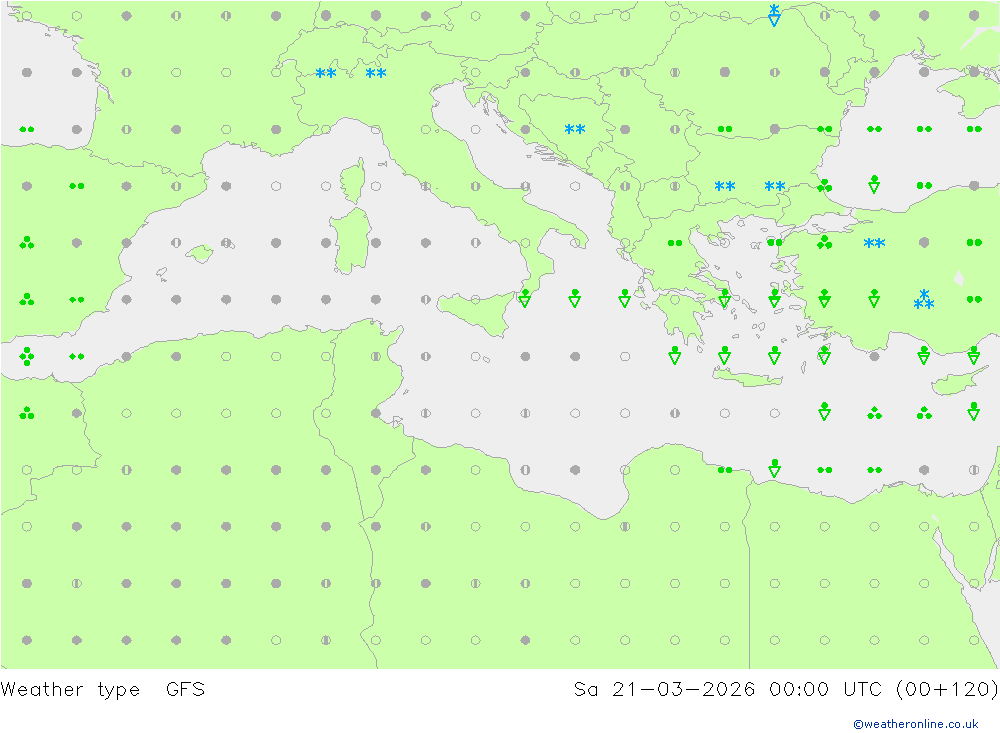Select the right snow symbol over the Alps
Screen dimensions: 1000x733
376,73
